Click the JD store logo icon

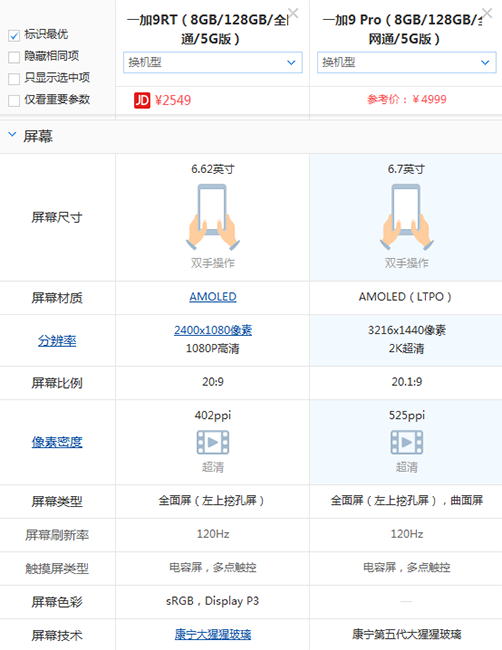142,100
